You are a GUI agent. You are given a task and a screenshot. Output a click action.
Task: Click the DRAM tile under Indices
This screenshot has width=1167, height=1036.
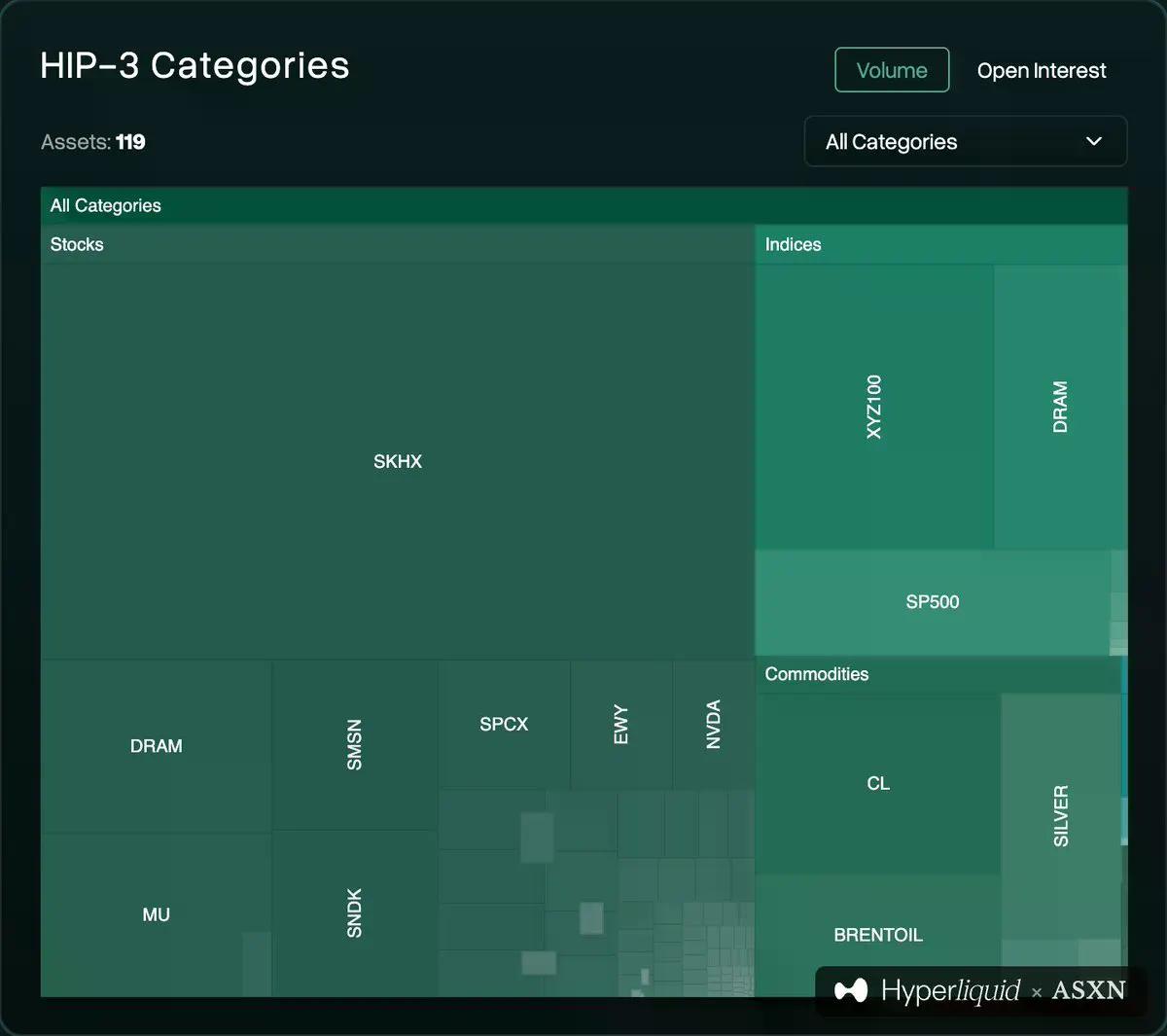1061,407
